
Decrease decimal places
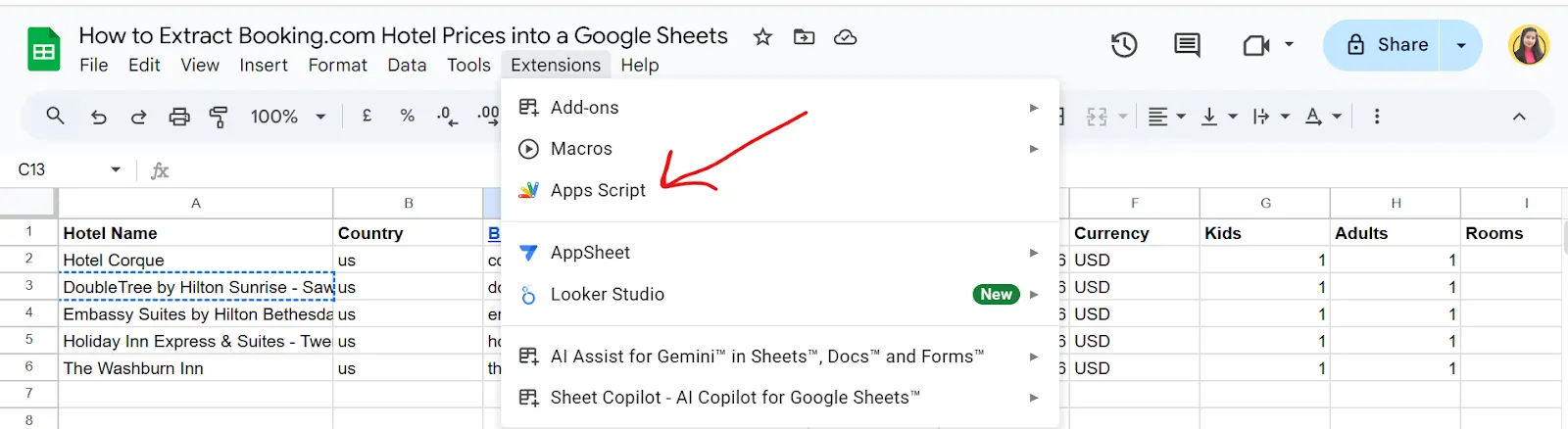coord(447,116)
